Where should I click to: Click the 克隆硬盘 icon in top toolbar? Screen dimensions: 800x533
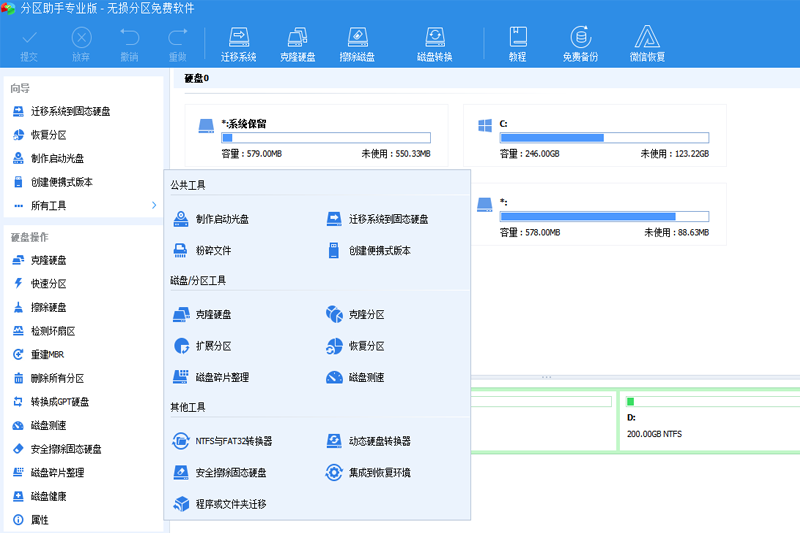297,43
